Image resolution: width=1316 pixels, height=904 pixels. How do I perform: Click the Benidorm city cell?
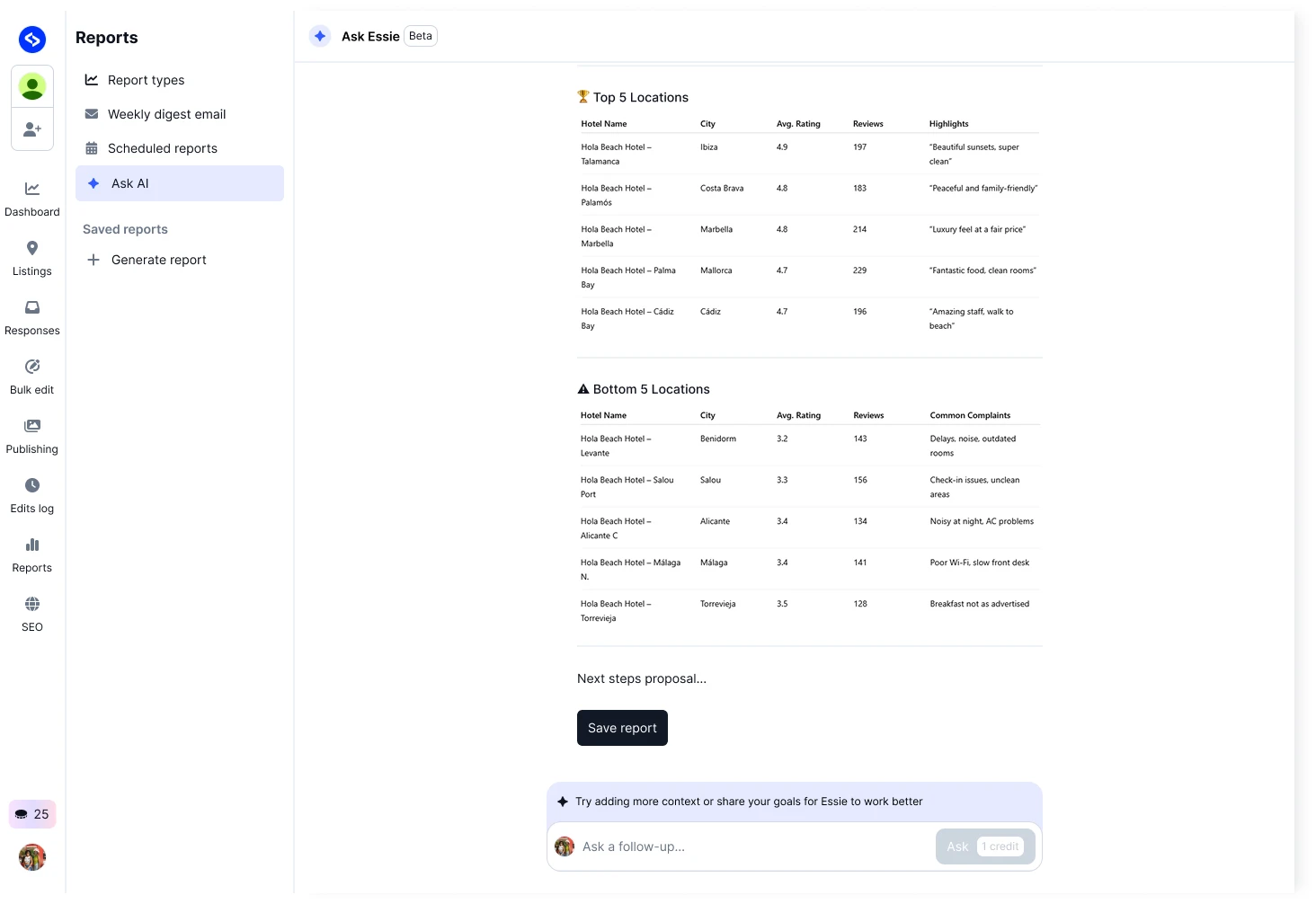[718, 439]
